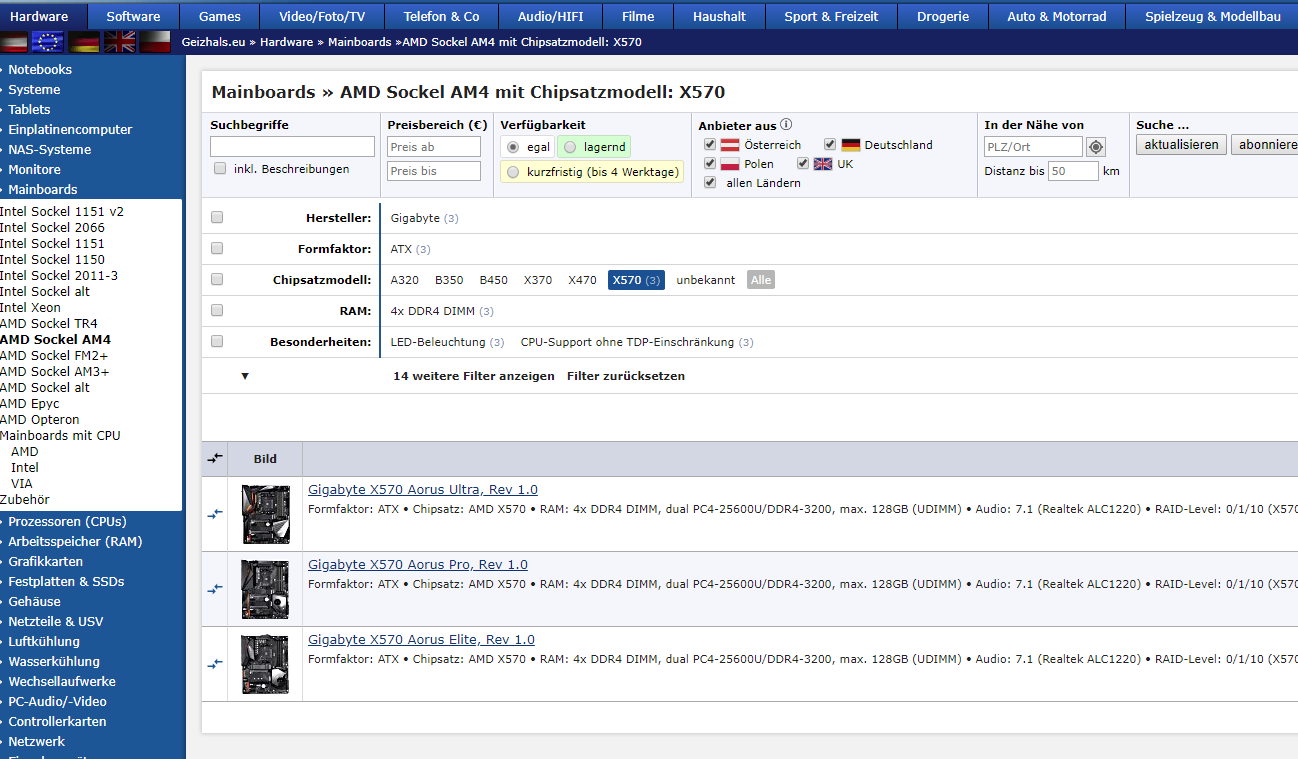Screen dimensions: 1298x759
Task: Open Gigabyte X570 Aorus Pro, Rev 1.0 link
Action: click(x=418, y=564)
